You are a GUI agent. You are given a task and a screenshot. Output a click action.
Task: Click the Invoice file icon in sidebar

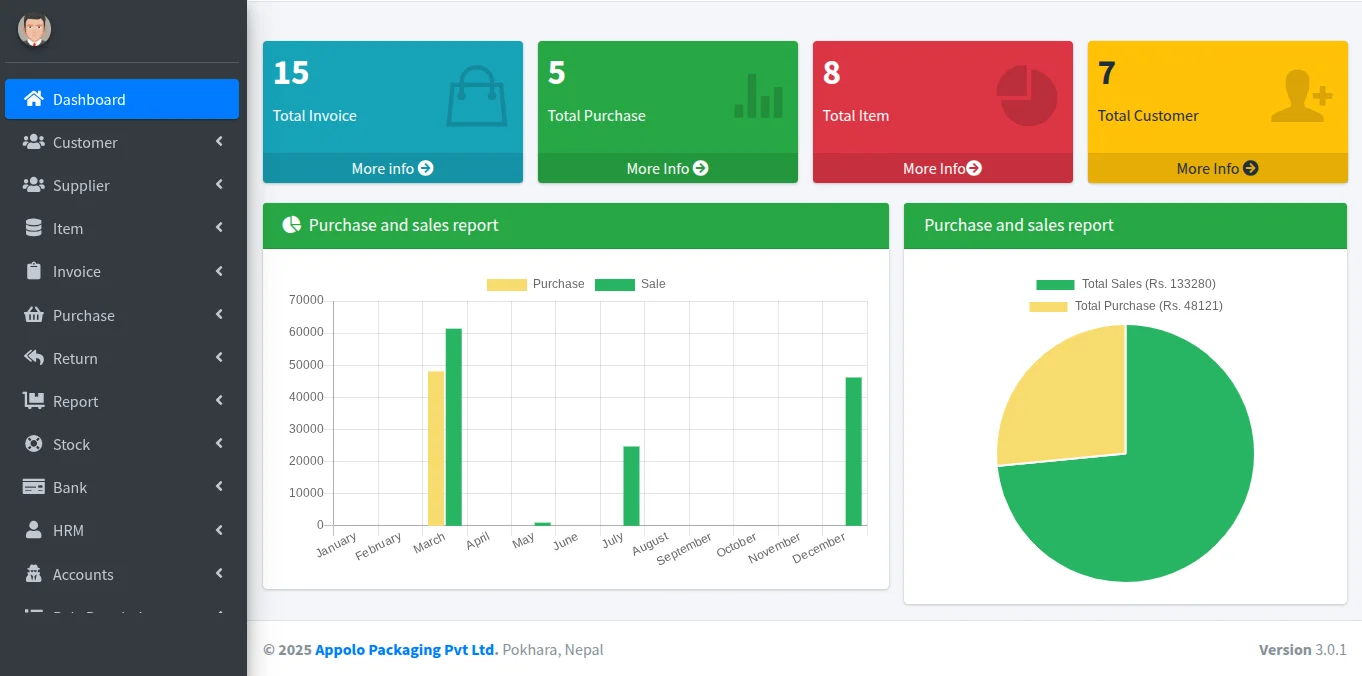coord(33,271)
